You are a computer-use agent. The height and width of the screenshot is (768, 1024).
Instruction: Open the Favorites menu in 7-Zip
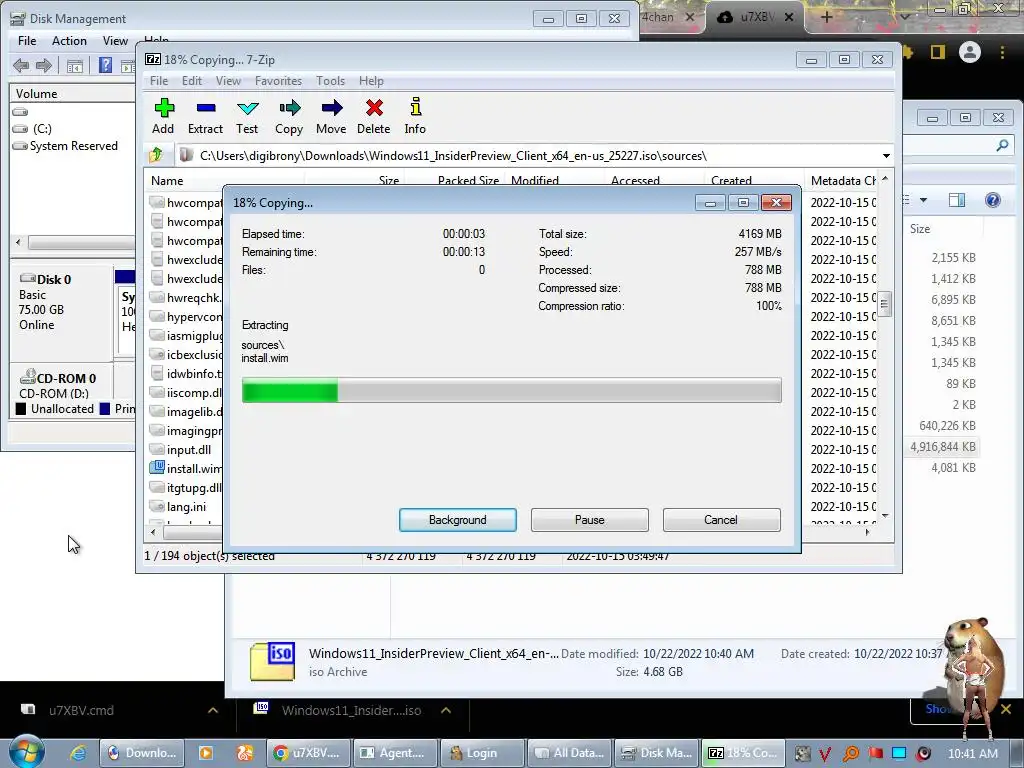(278, 81)
